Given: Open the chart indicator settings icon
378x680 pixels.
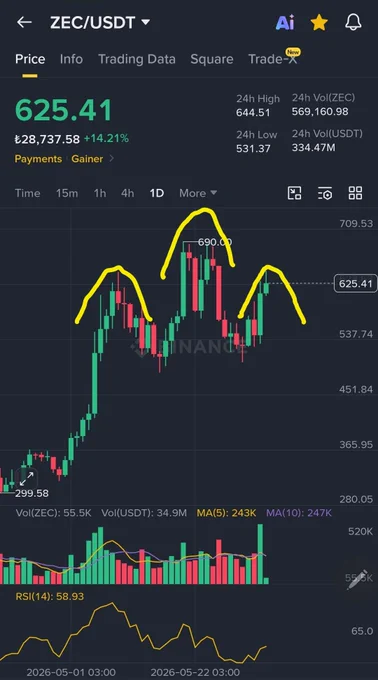Looking at the screenshot, I should coord(325,193).
